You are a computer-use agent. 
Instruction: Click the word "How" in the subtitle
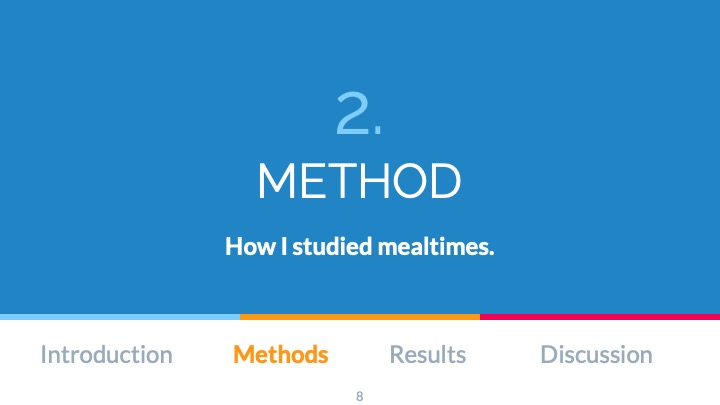[246, 246]
